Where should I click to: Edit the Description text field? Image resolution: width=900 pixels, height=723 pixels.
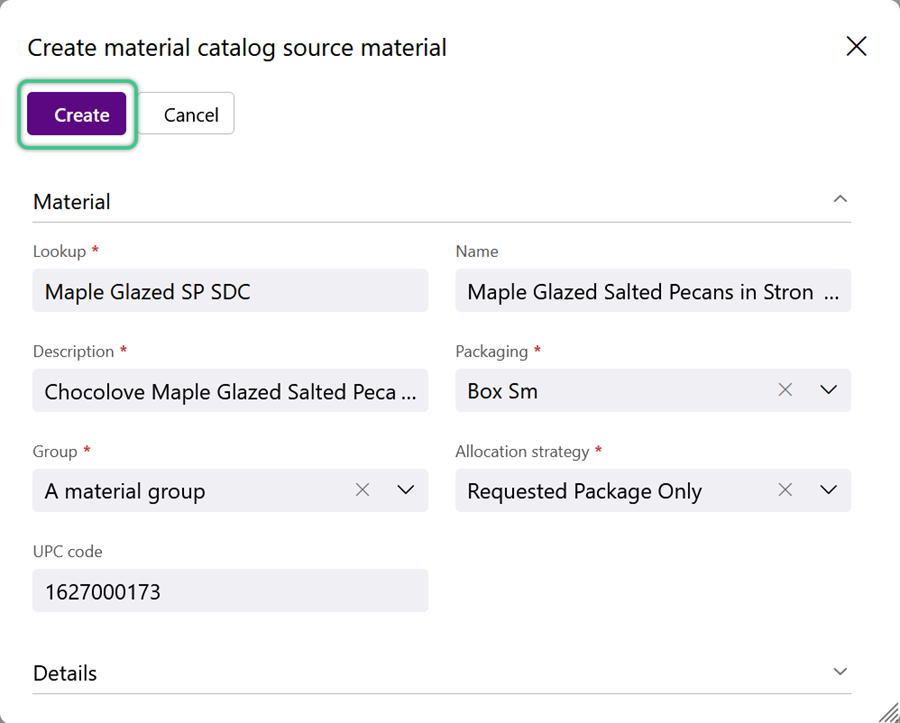(x=230, y=390)
